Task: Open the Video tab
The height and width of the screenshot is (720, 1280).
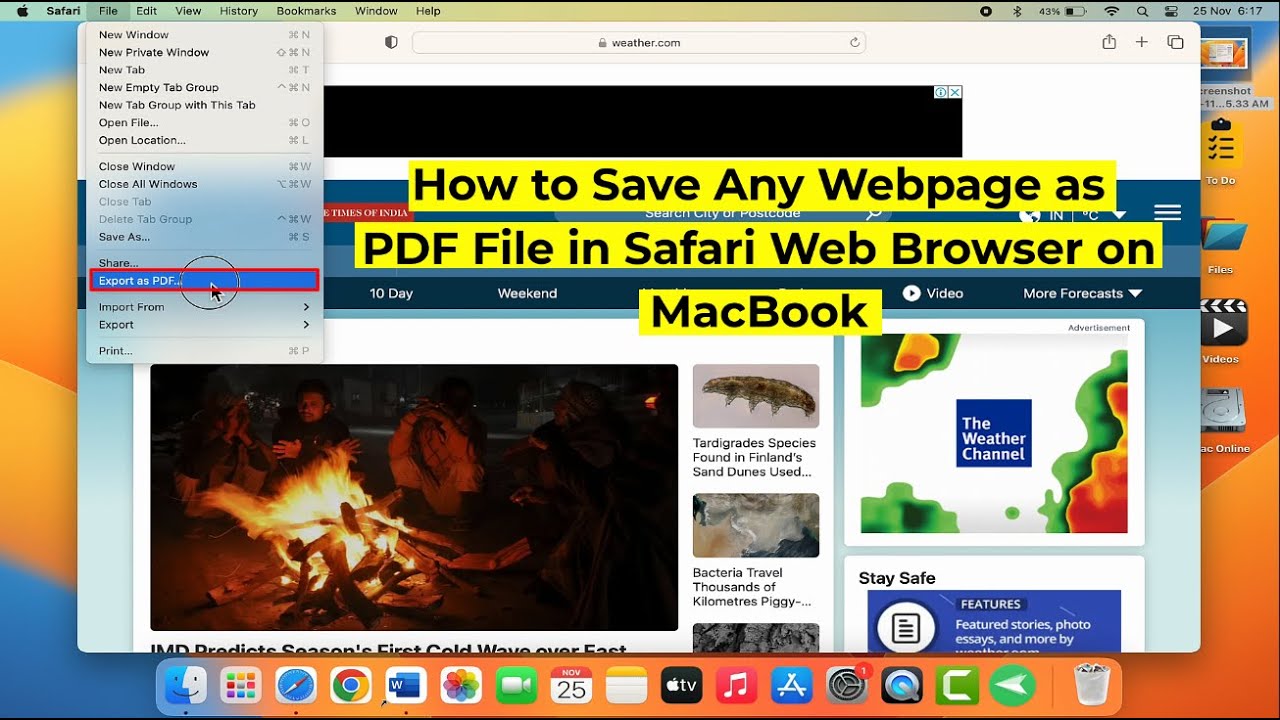Action: click(933, 293)
